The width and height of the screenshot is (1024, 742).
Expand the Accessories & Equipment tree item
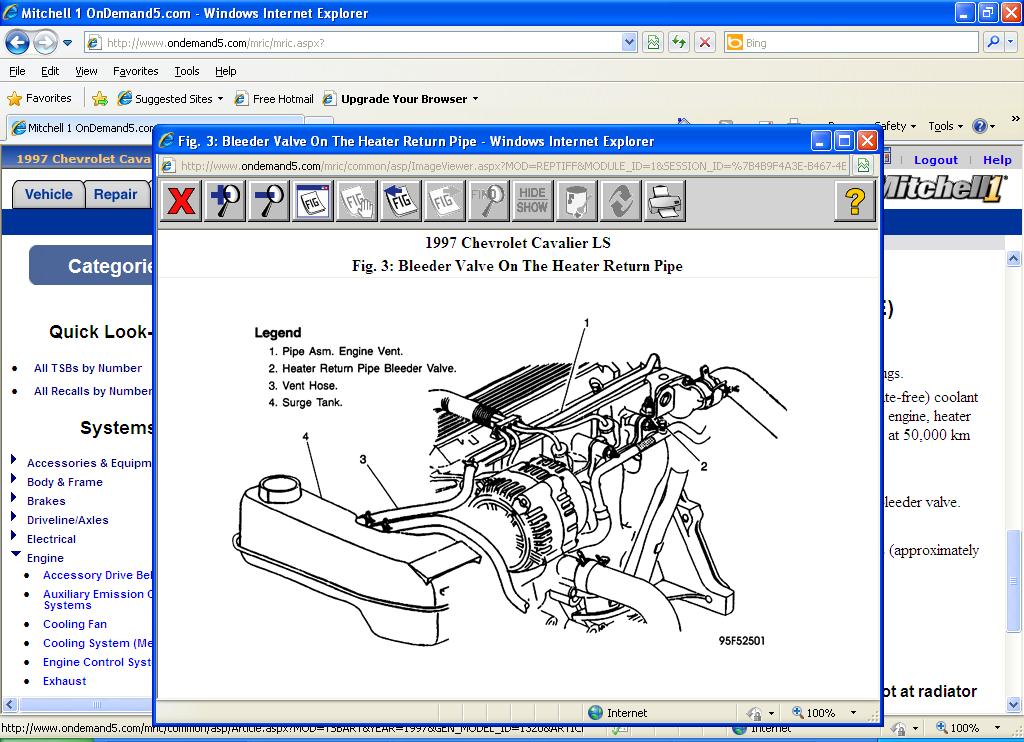pos(14,461)
